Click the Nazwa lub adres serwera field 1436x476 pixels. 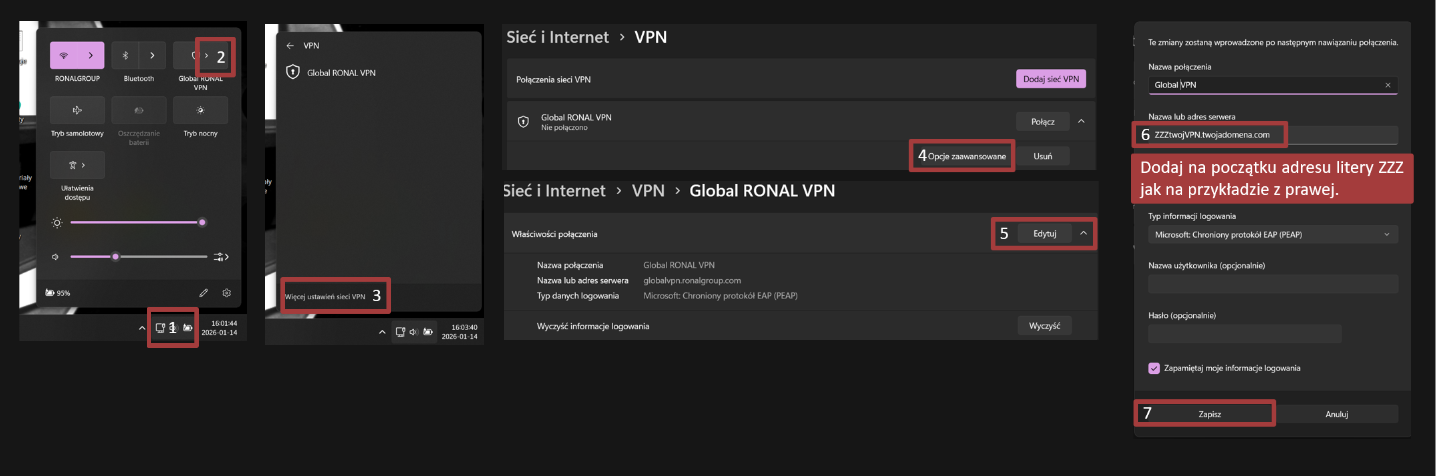pyautogui.click(x=1273, y=134)
